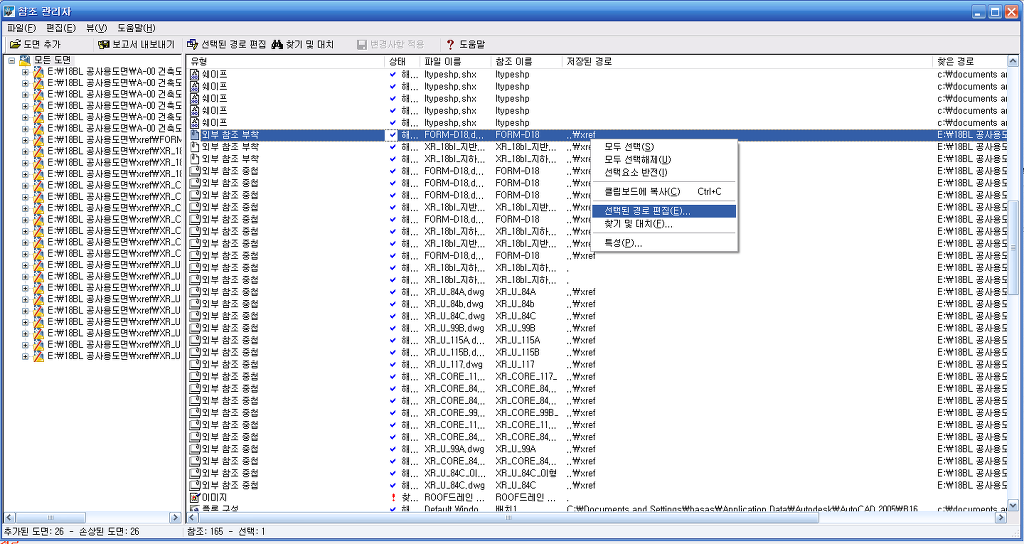Click the XR_U_84C_이형 reference name cell
Screen dimensions: 1024x544
pyautogui.click(x=526, y=473)
